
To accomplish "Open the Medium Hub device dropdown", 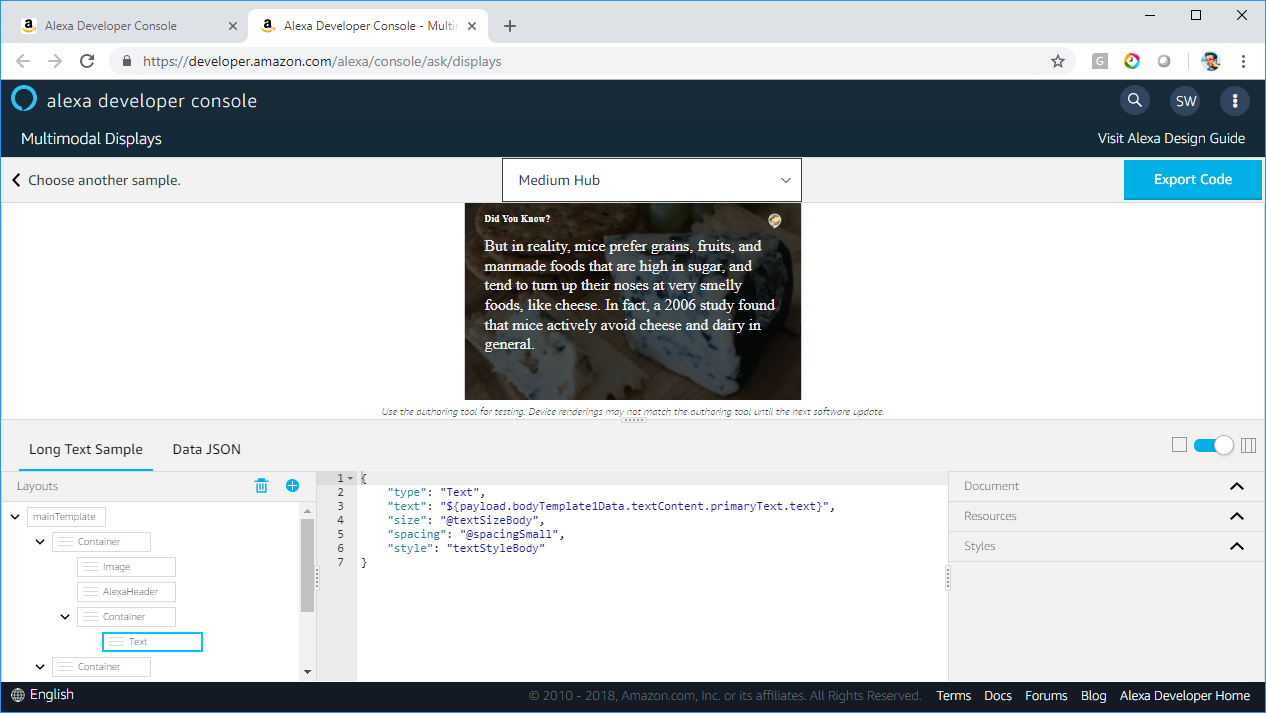I will [x=652, y=180].
